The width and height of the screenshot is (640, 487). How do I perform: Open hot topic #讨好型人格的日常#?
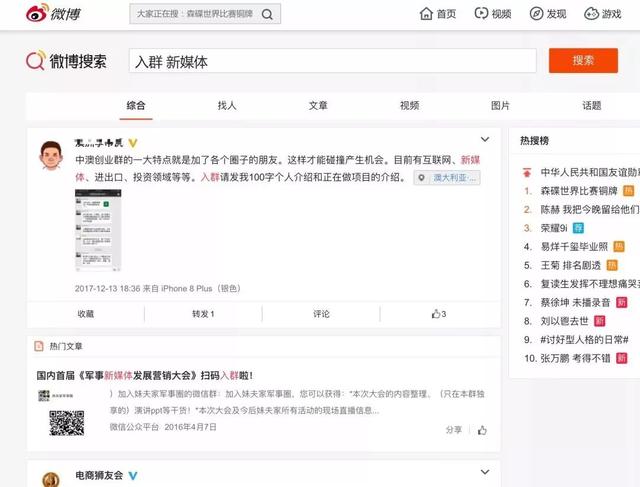coord(584,340)
